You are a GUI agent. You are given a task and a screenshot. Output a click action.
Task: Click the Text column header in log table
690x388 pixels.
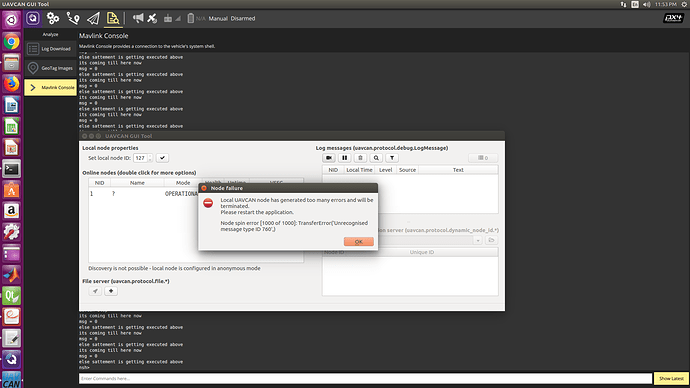(x=458, y=170)
